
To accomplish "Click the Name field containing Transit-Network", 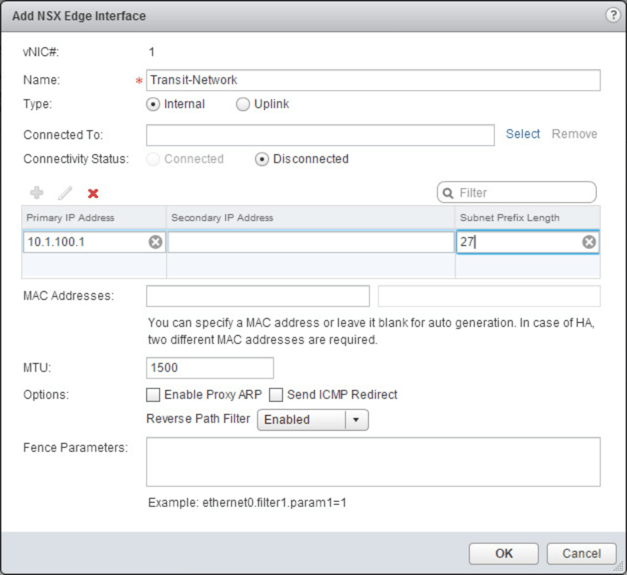I will [x=372, y=80].
